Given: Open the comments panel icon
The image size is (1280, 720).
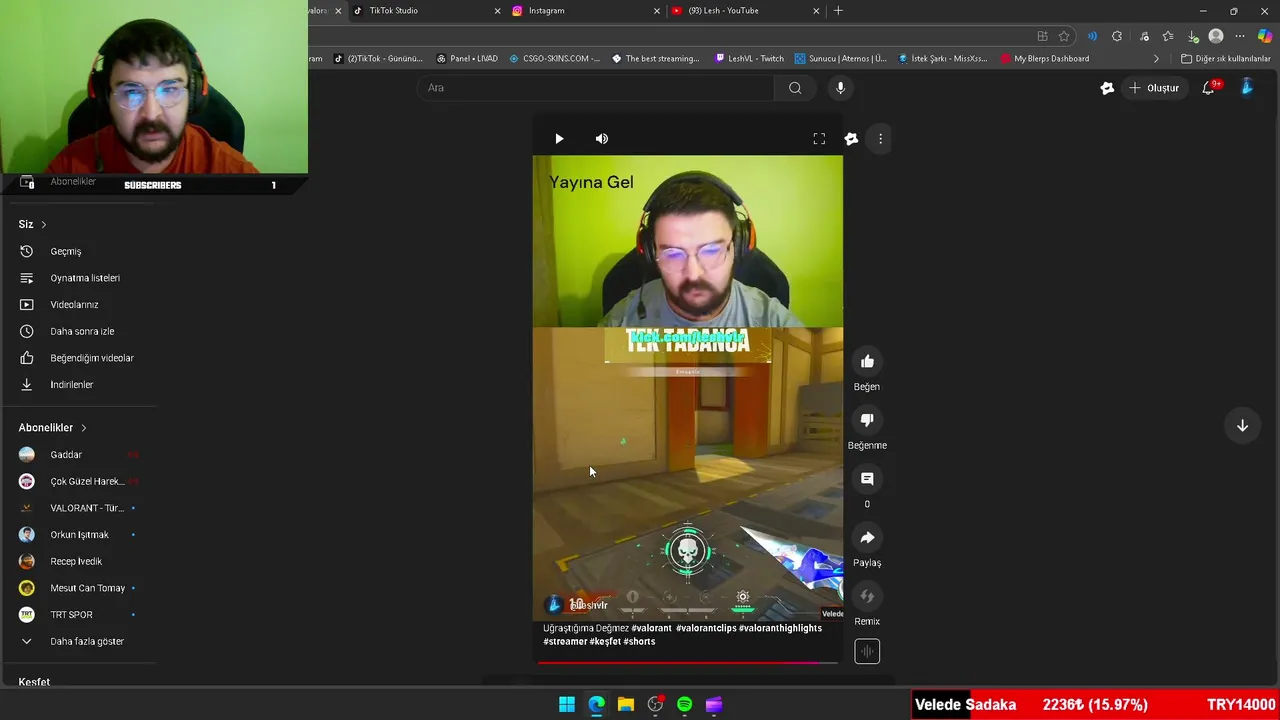Looking at the screenshot, I should click(x=867, y=479).
